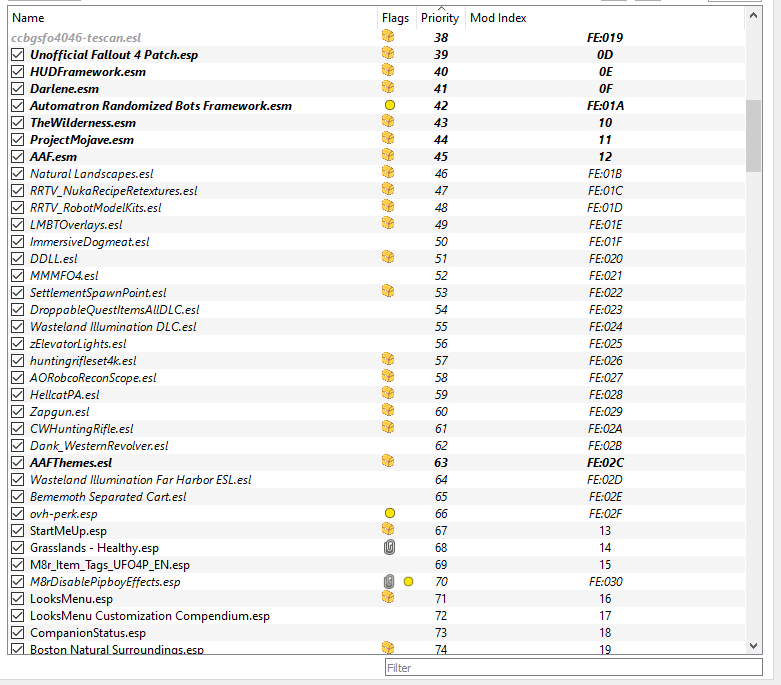Click the archive flag icon for RRTV_RobotModelKits.esl
The image size is (781, 685).
(x=388, y=206)
